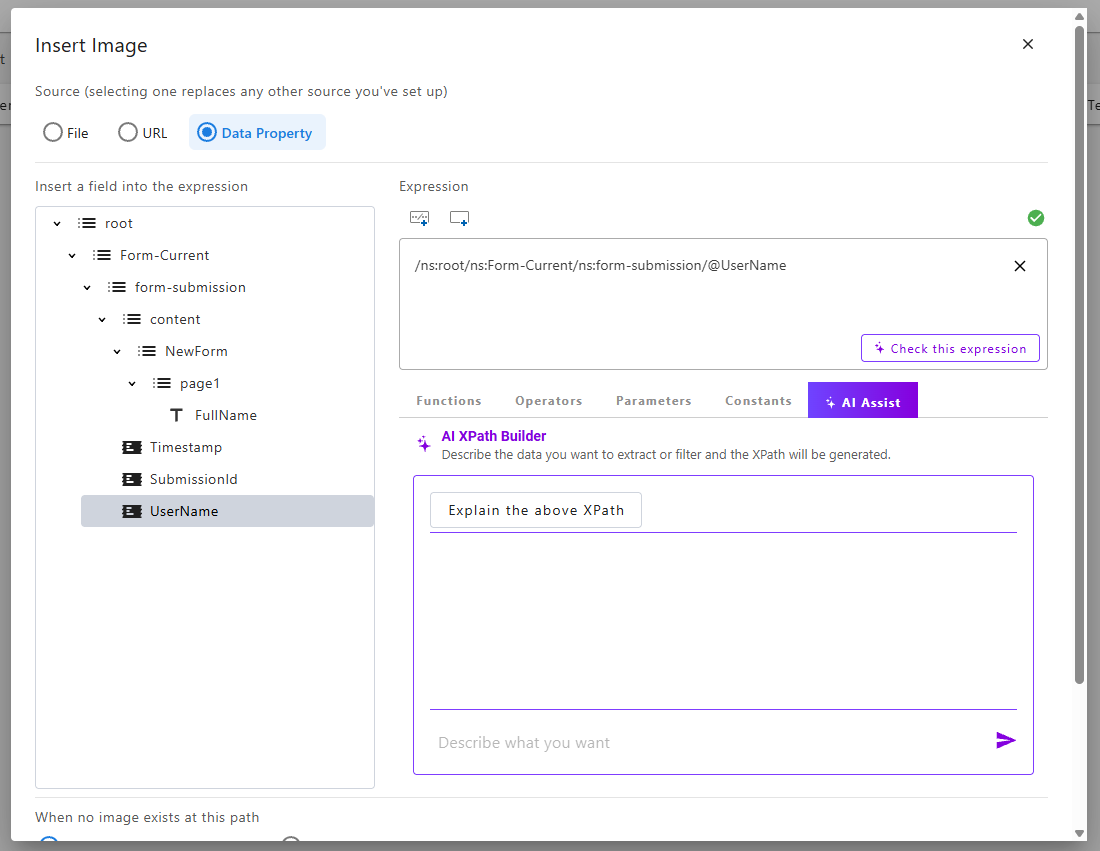
Task: Click the list icon next to page1
Action: (161, 383)
